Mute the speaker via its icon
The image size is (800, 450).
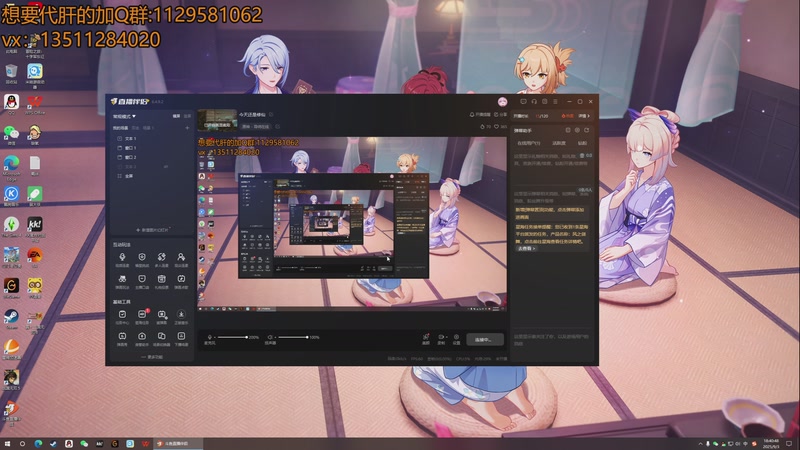coord(270,338)
